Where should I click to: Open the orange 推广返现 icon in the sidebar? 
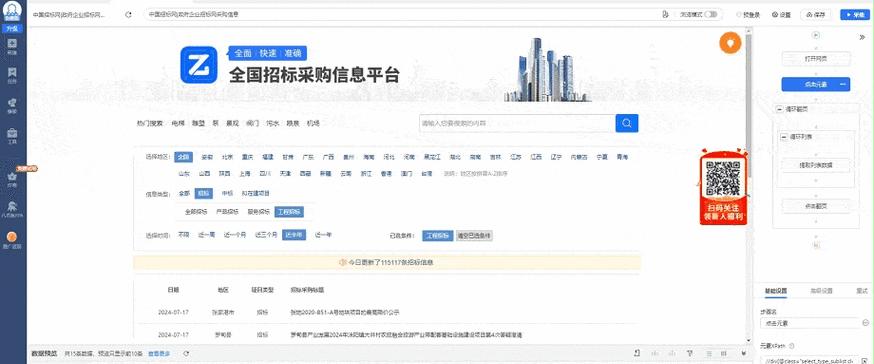(x=12, y=236)
